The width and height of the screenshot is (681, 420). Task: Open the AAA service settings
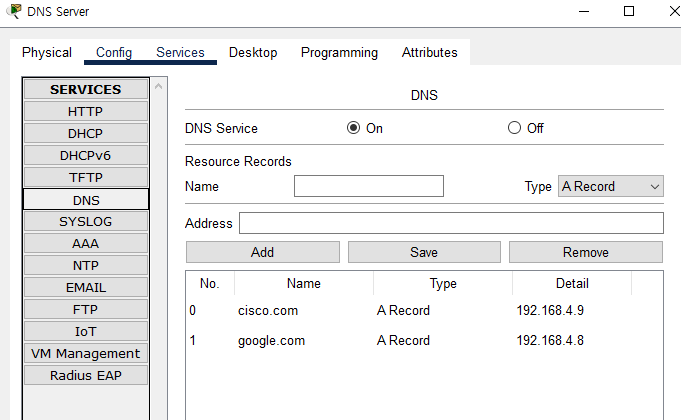(86, 244)
